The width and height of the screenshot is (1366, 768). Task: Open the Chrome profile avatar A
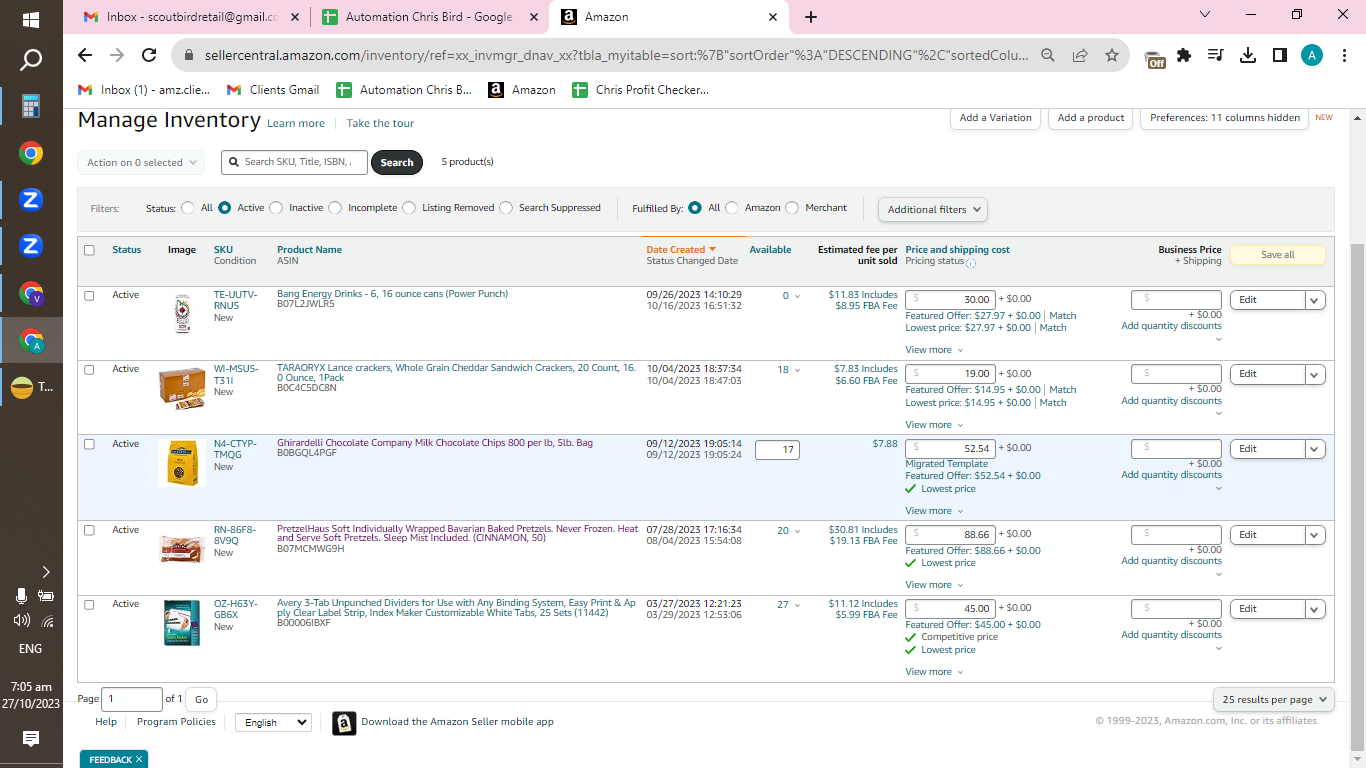pyautogui.click(x=1312, y=56)
